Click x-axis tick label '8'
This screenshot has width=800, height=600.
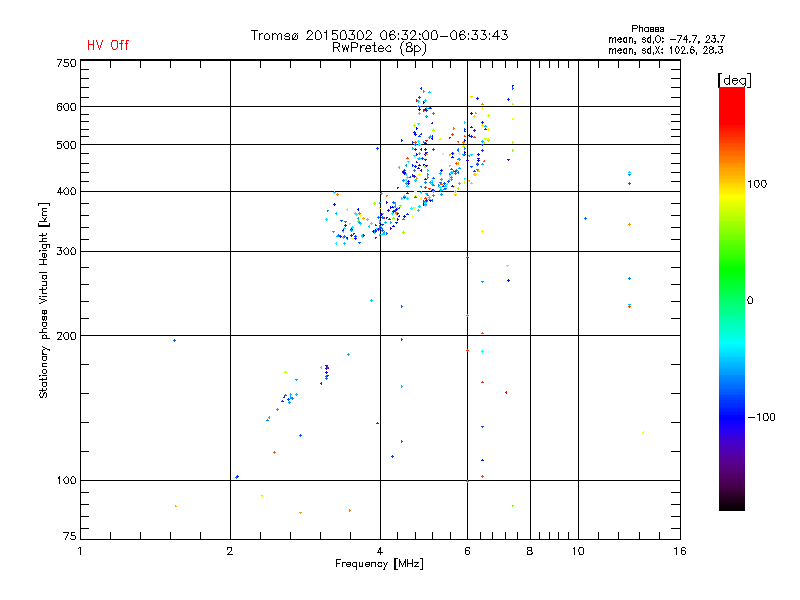pyautogui.click(x=530, y=551)
